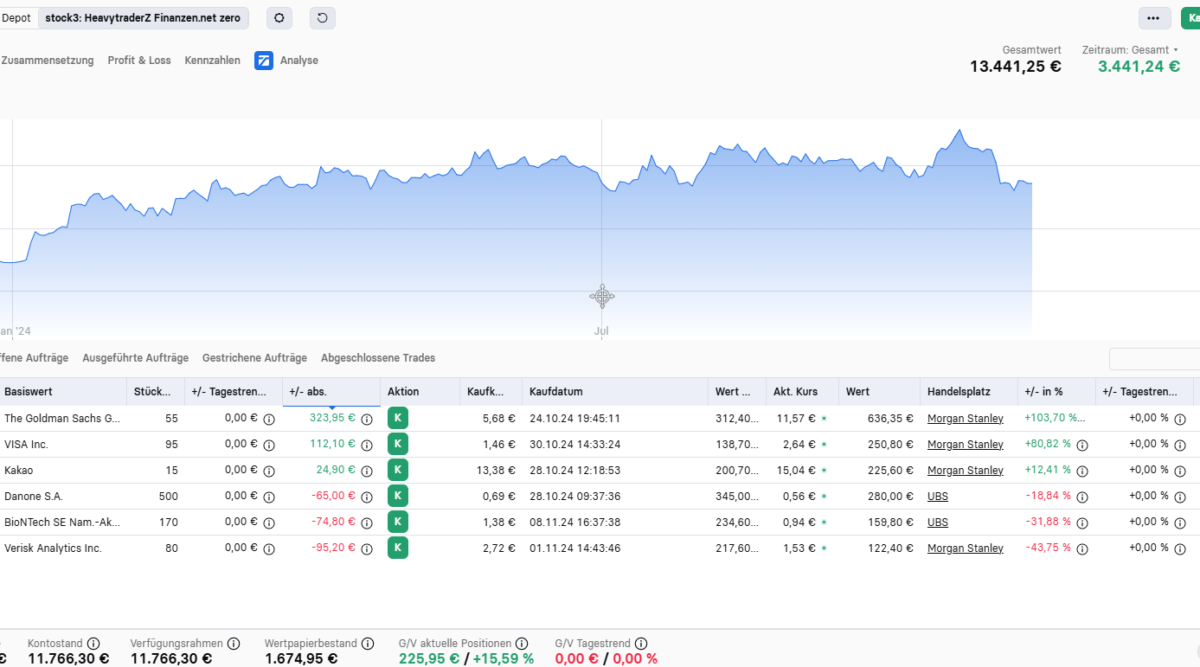Open UBS link in Danone S.A. row
The height and width of the screenshot is (667, 1200).
coord(938,496)
